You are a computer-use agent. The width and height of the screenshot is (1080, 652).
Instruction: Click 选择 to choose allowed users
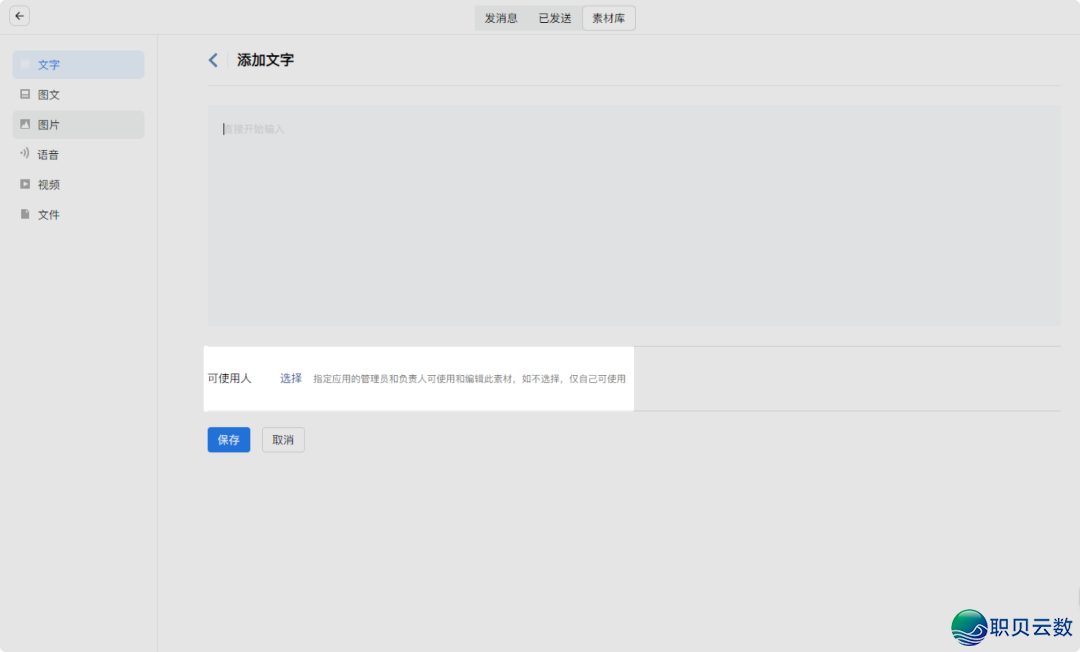tap(290, 378)
